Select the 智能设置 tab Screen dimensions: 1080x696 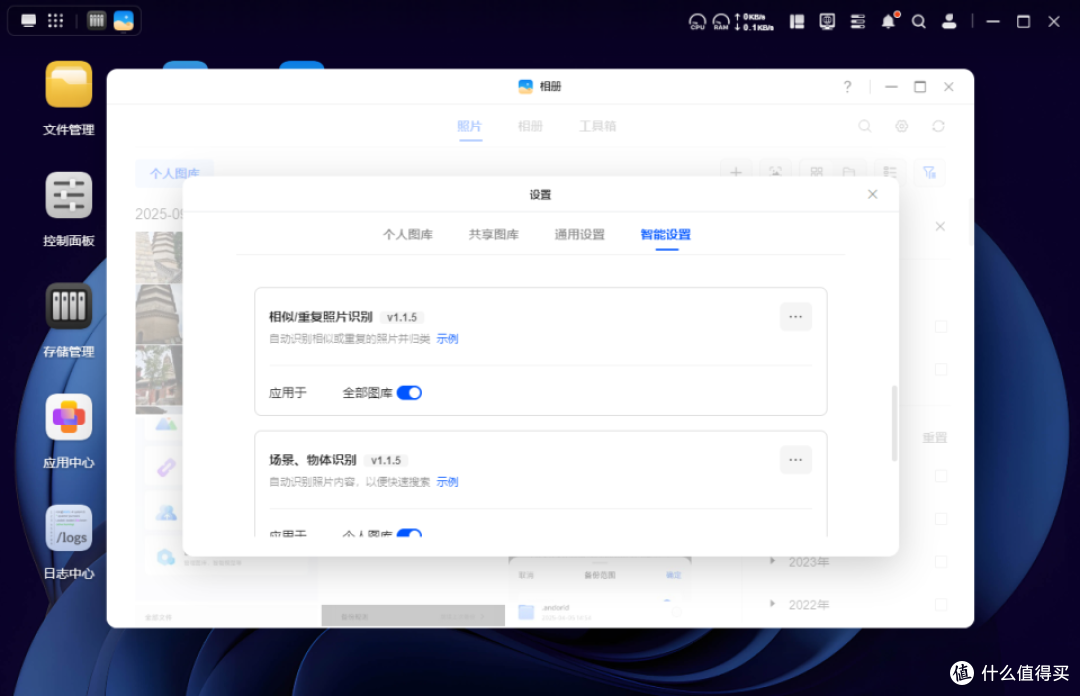[665, 234]
